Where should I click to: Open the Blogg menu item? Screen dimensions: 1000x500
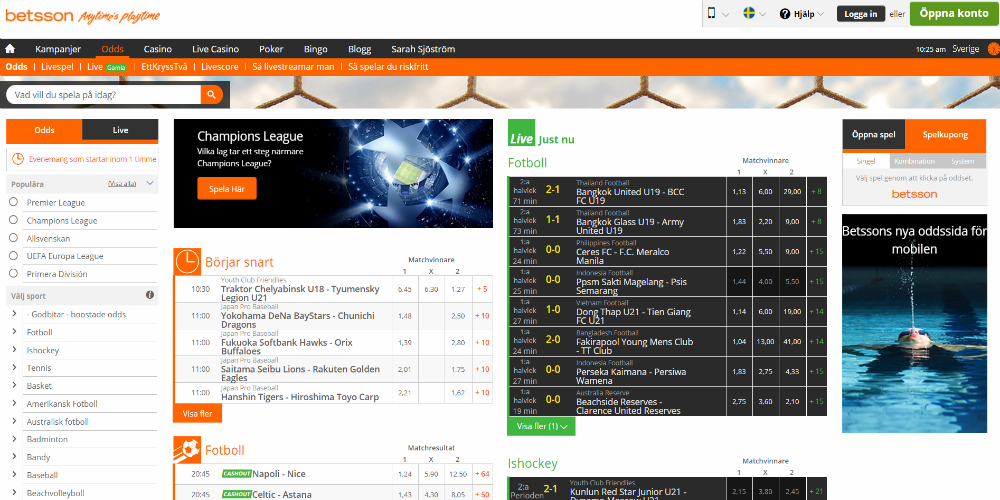[360, 49]
